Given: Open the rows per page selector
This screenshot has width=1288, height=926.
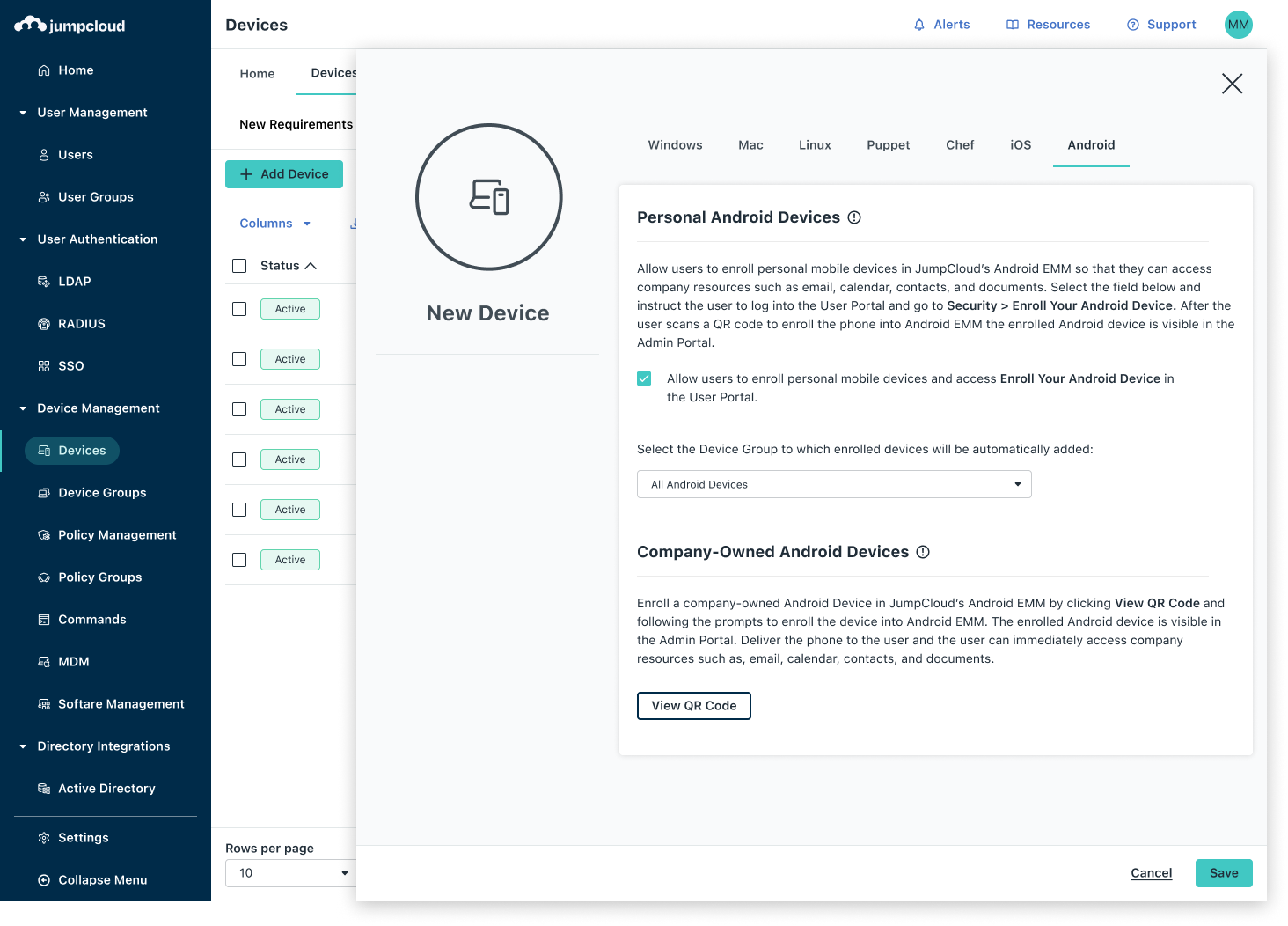Looking at the screenshot, I should [290, 872].
